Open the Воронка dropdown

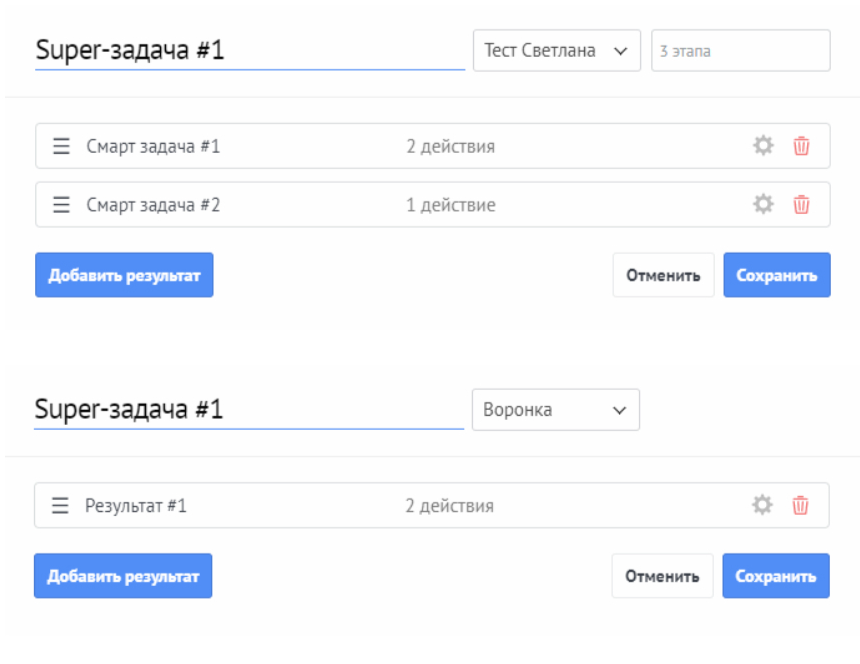coord(556,410)
